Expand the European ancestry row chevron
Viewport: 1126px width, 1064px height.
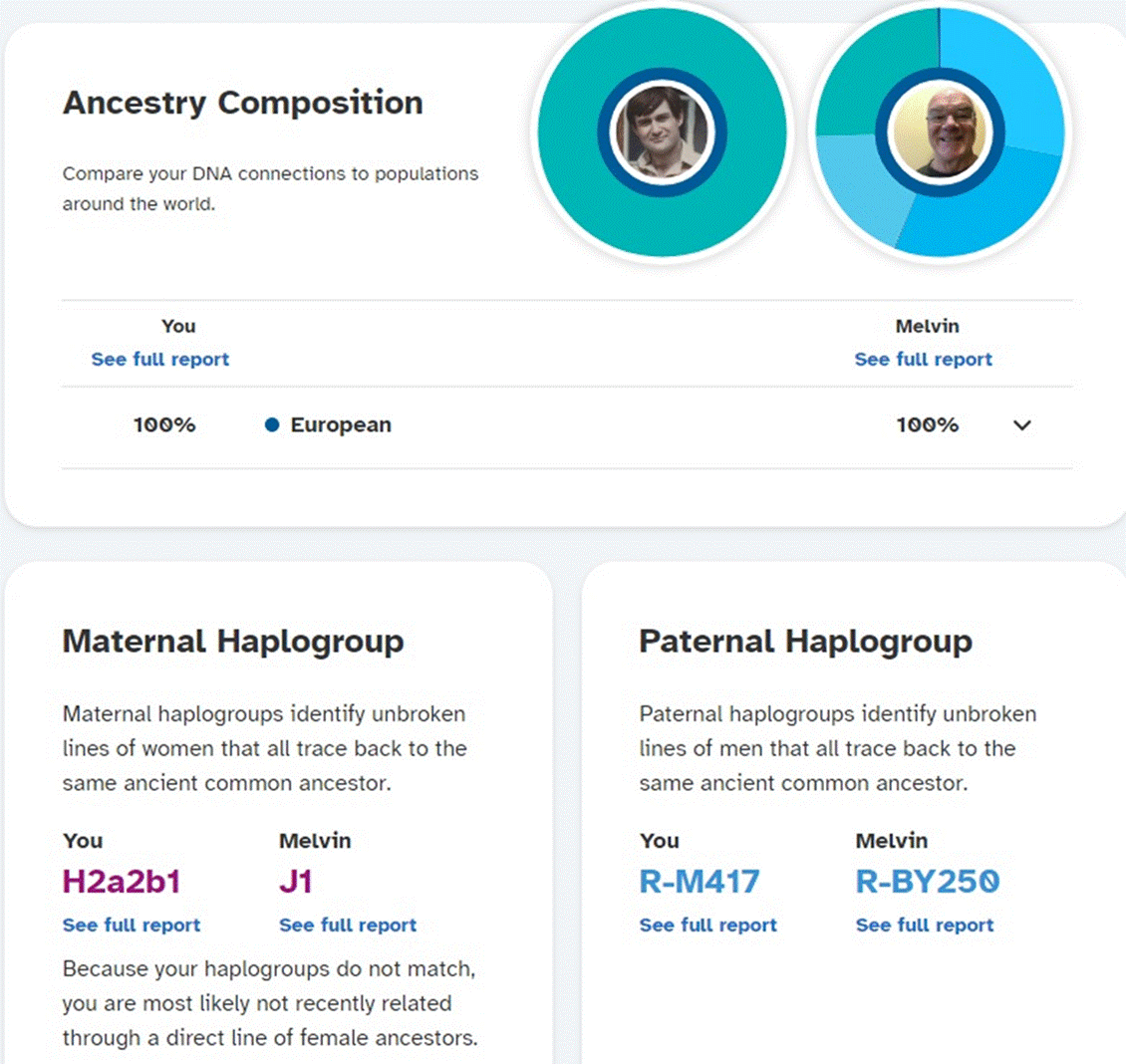[x=1022, y=425]
